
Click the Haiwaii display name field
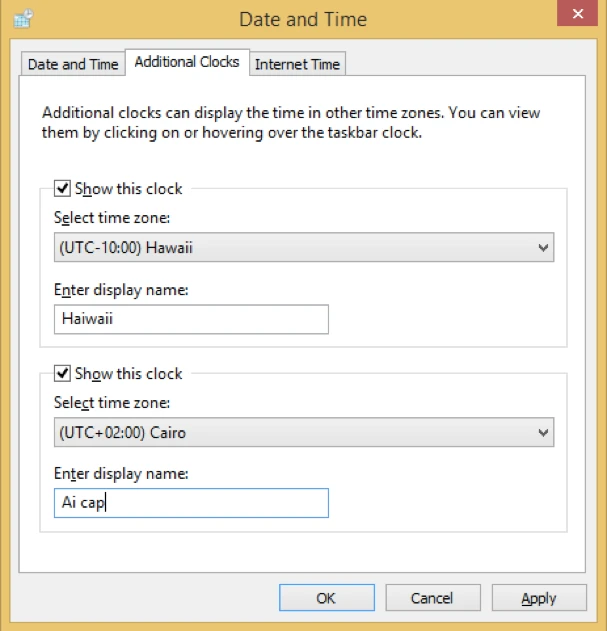(191, 319)
